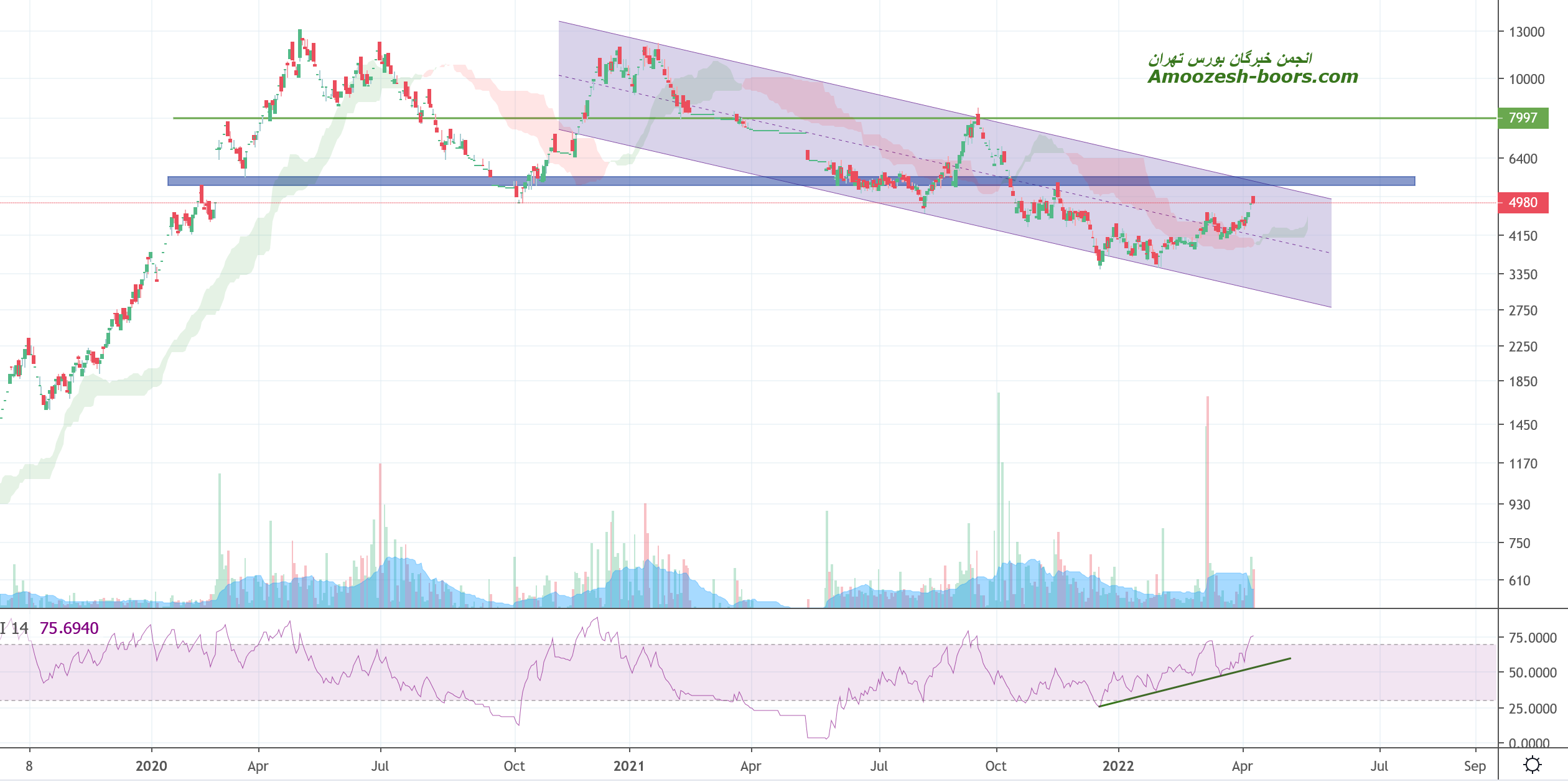Image resolution: width=1568 pixels, height=782 pixels.
Task: Click the 10000 tick on price scale
Action: pos(1526,80)
